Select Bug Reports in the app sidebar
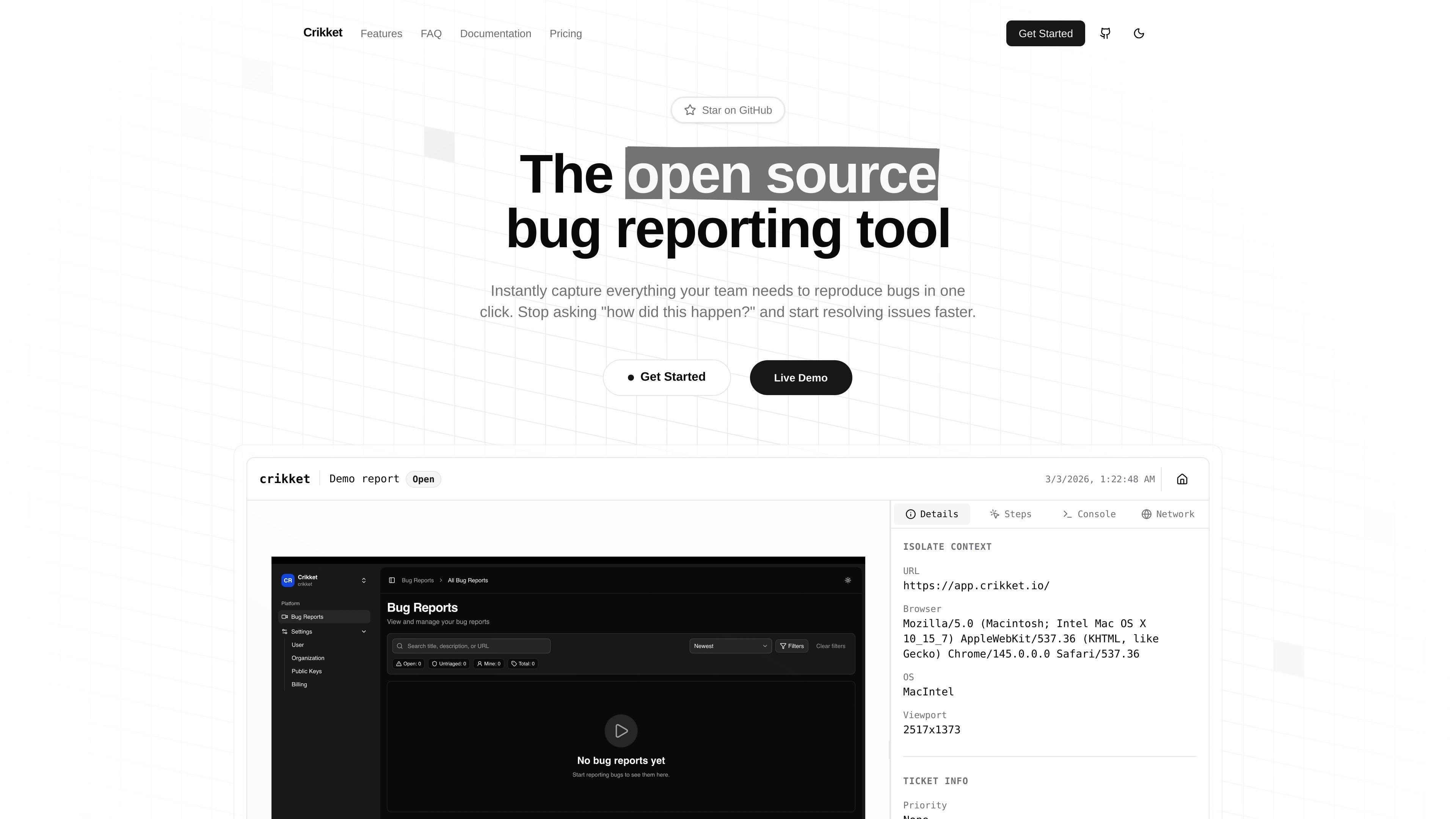Image resolution: width=1456 pixels, height=819 pixels. pos(325,617)
